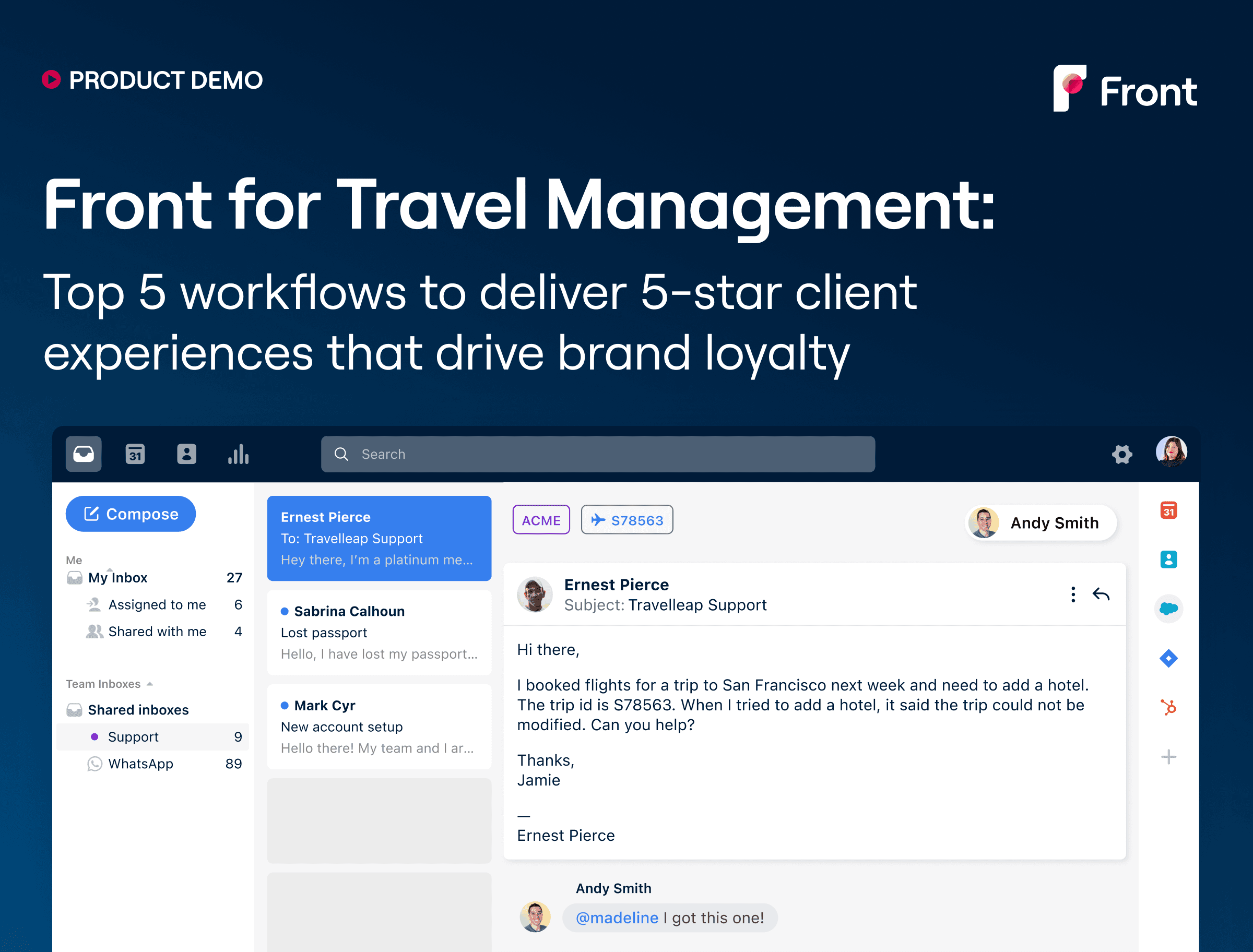Select My Inbox folder
The image size is (1253, 952).
pos(153,577)
